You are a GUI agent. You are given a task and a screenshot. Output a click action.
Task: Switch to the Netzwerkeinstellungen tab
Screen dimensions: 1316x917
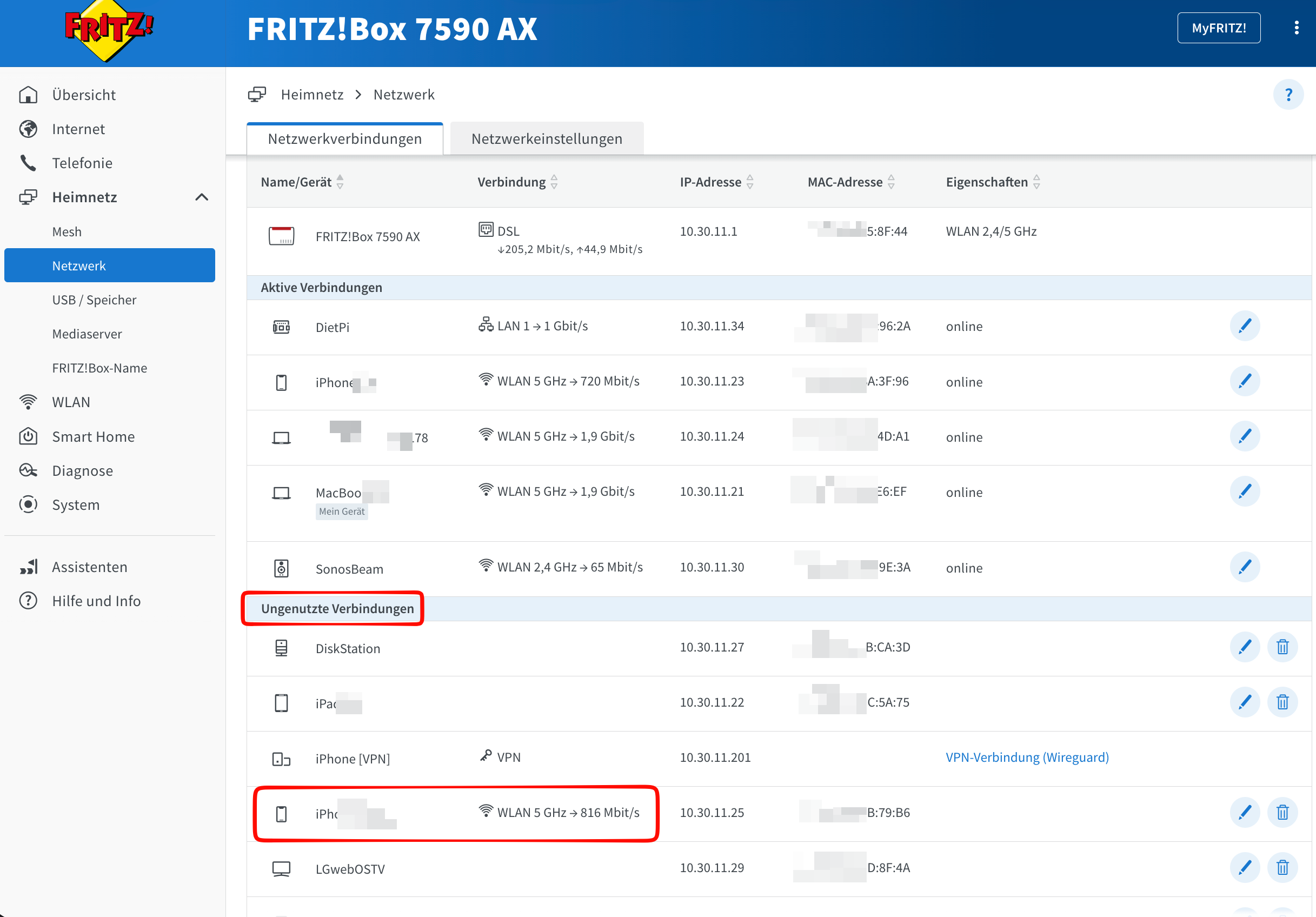click(x=546, y=139)
